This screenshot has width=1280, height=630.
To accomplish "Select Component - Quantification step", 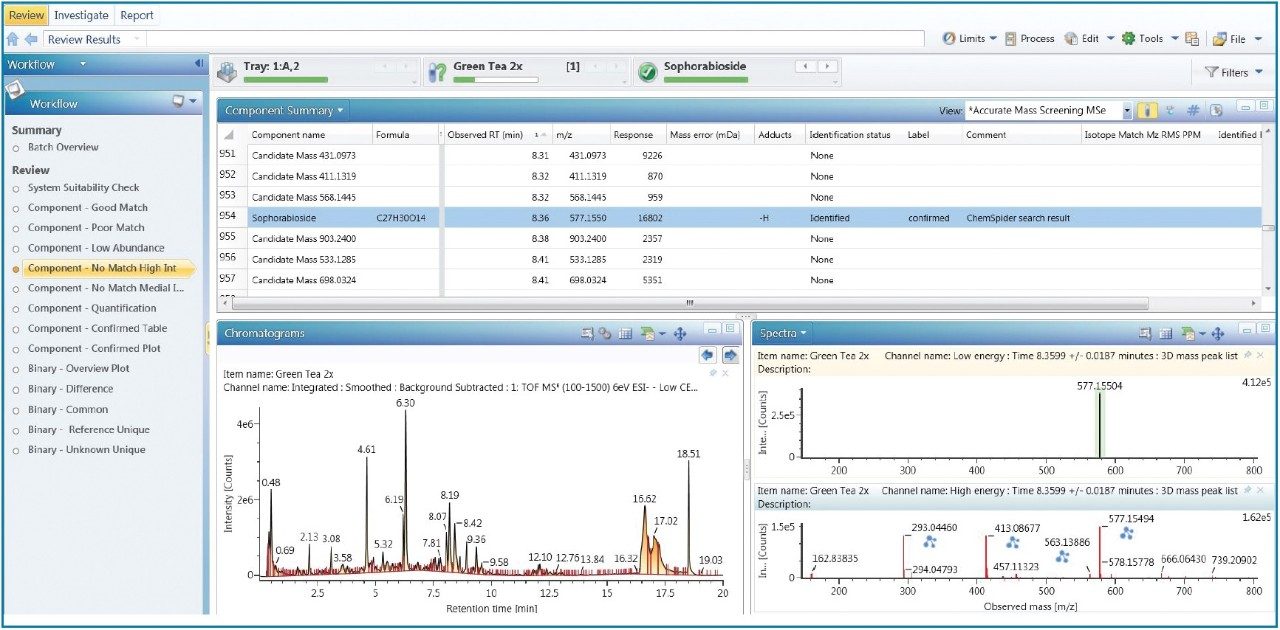I will click(x=92, y=308).
